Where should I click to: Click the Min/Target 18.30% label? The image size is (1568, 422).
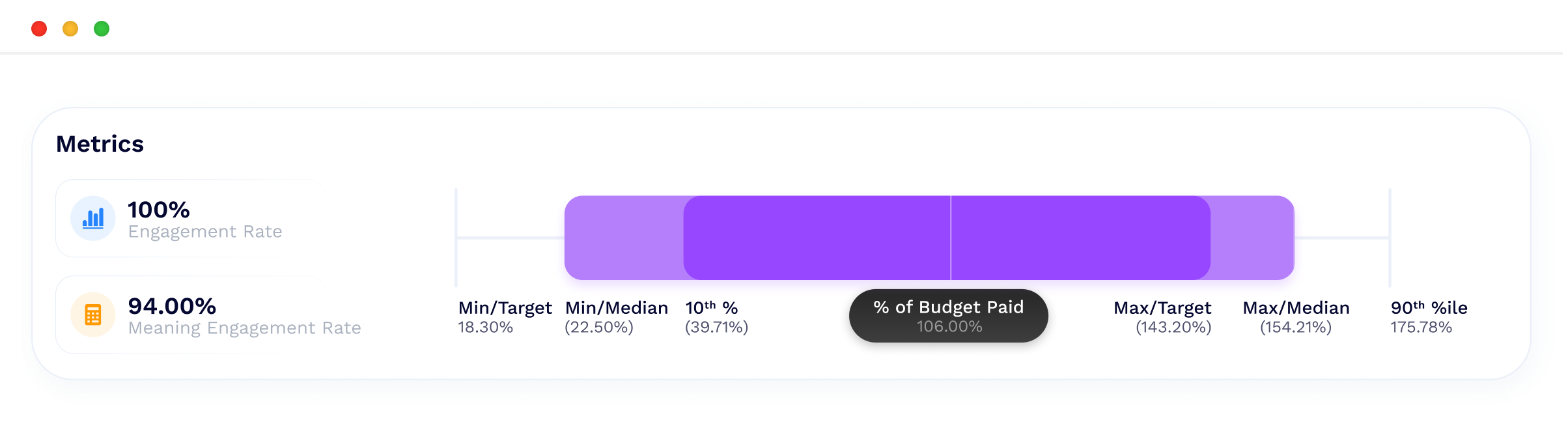[504, 316]
